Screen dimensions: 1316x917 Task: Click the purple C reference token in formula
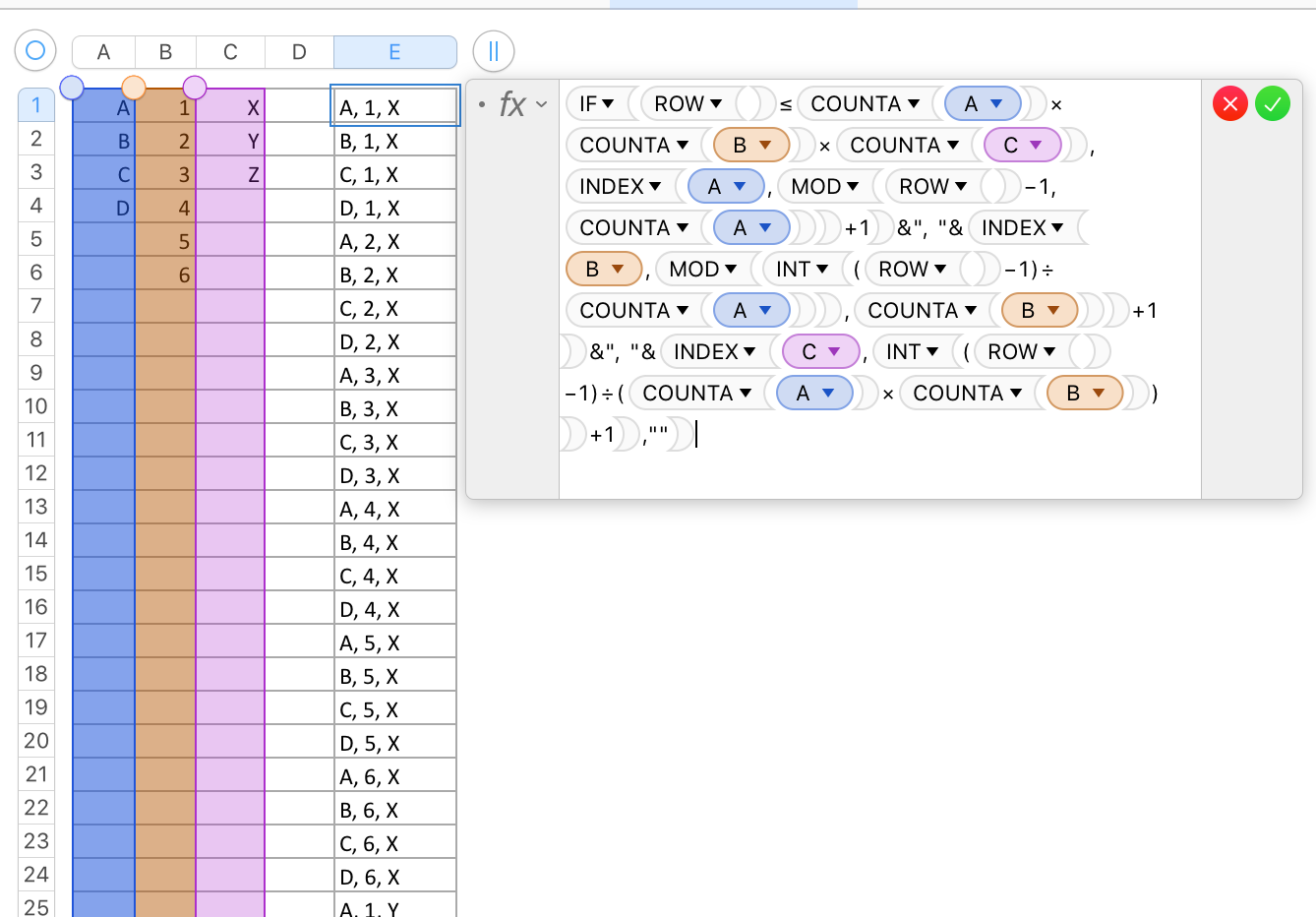click(1021, 146)
